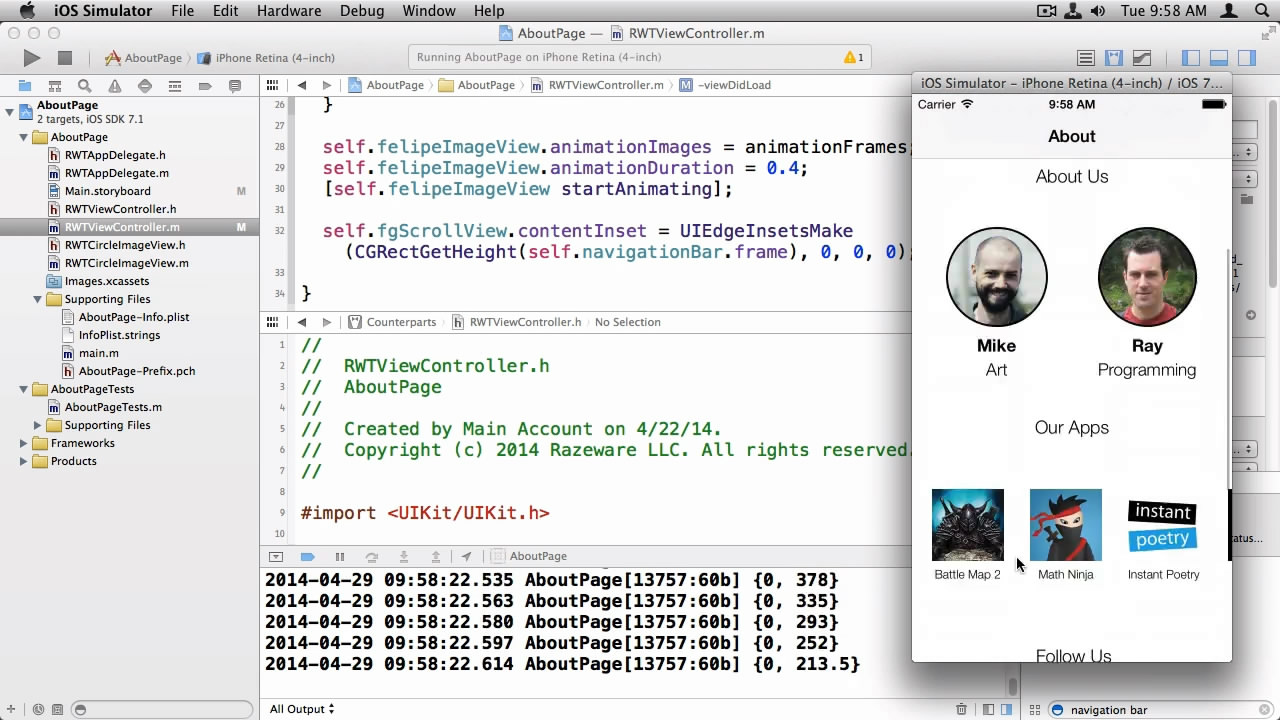Open the Window menu
Viewport: 1280px width, 720px height.
tap(429, 11)
